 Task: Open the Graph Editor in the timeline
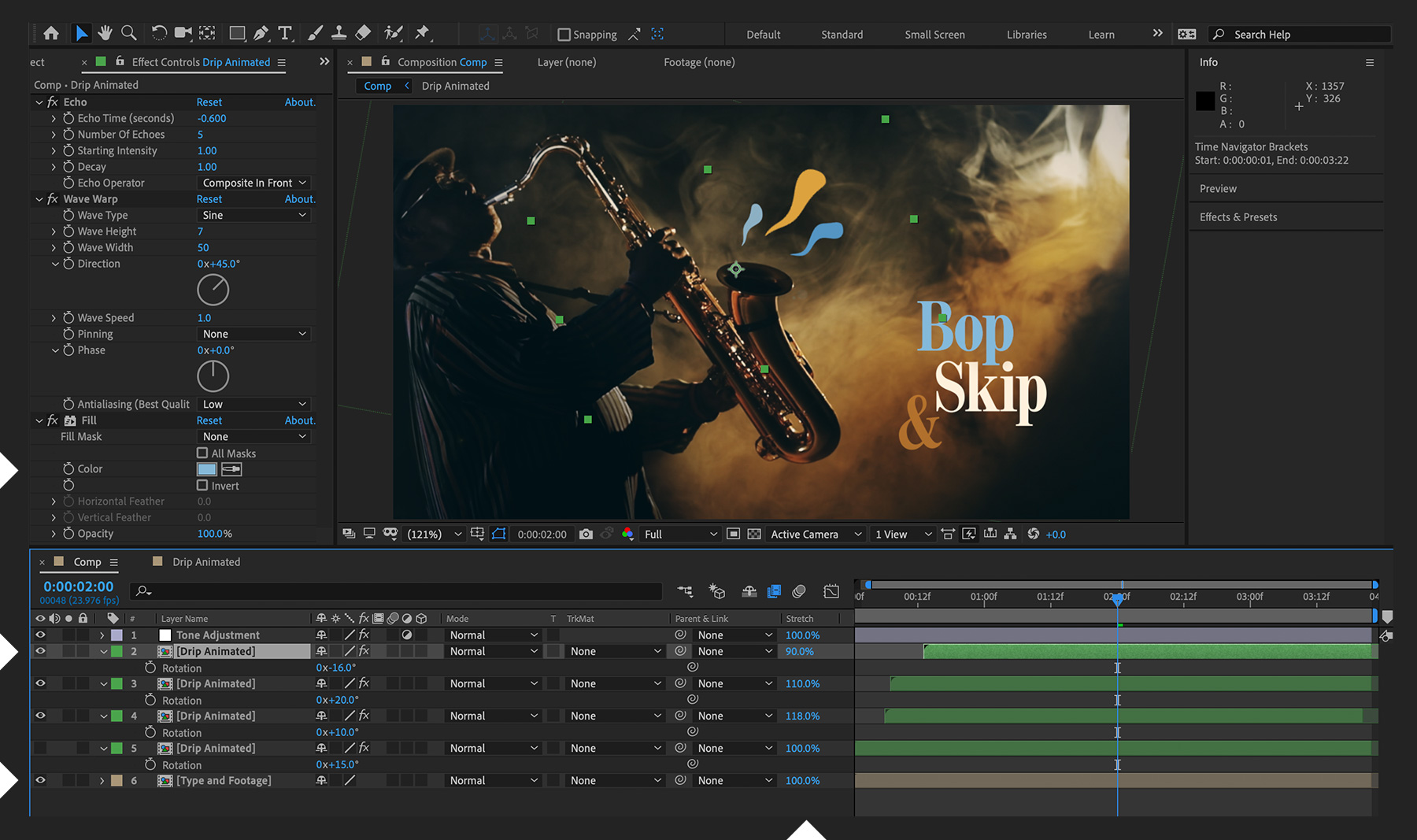[x=831, y=591]
